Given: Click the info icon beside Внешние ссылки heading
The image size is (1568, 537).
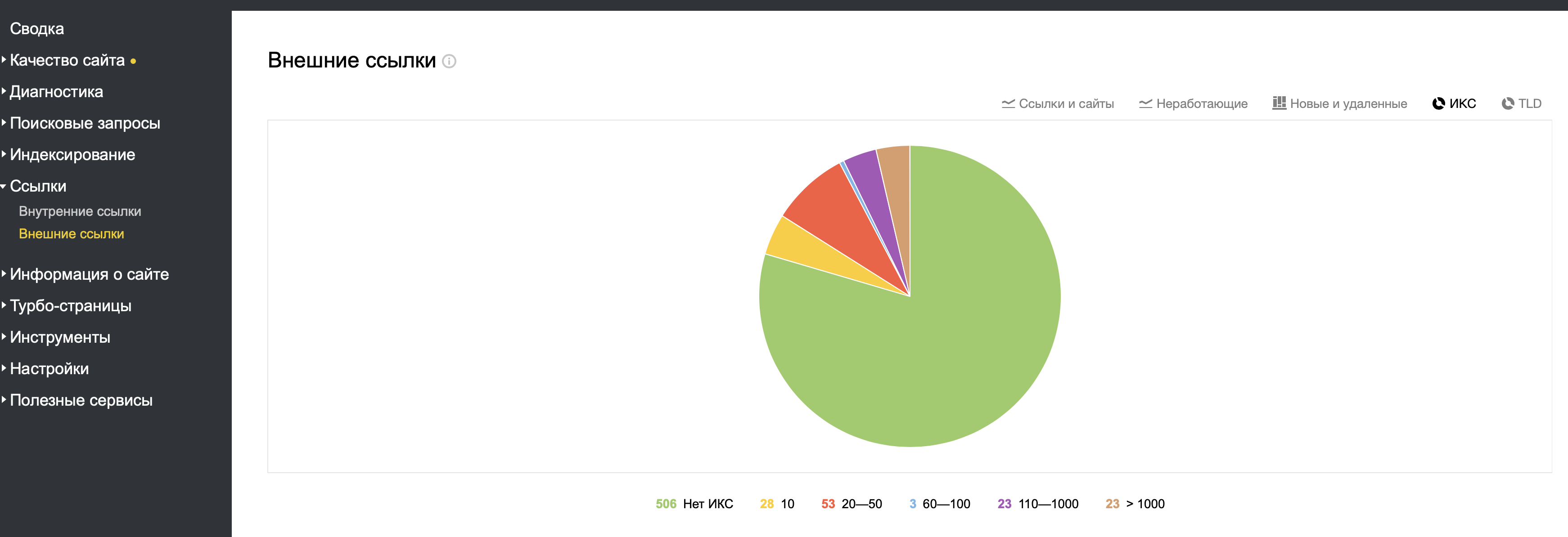Looking at the screenshot, I should 449,62.
